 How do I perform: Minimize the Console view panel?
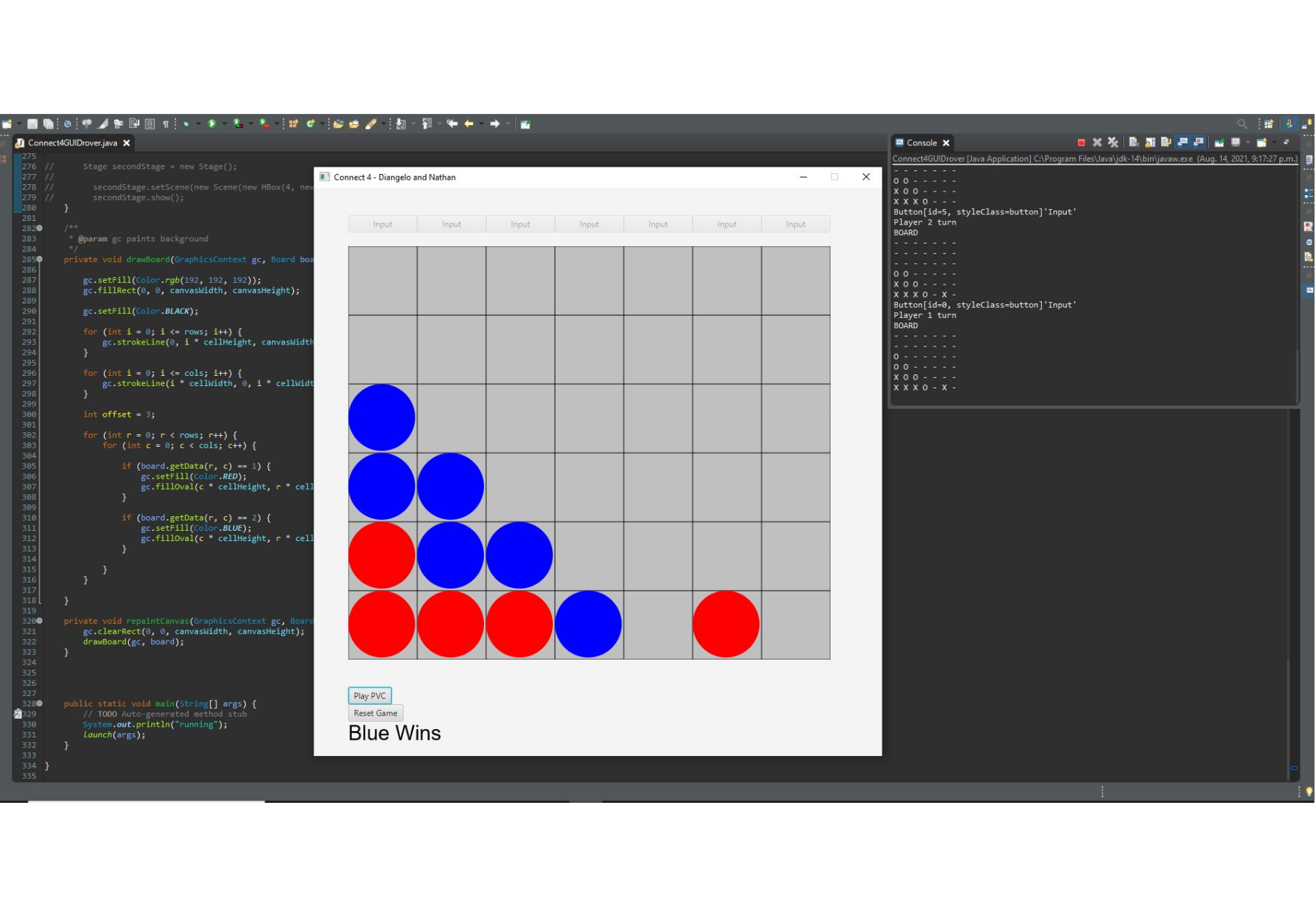point(1286,143)
